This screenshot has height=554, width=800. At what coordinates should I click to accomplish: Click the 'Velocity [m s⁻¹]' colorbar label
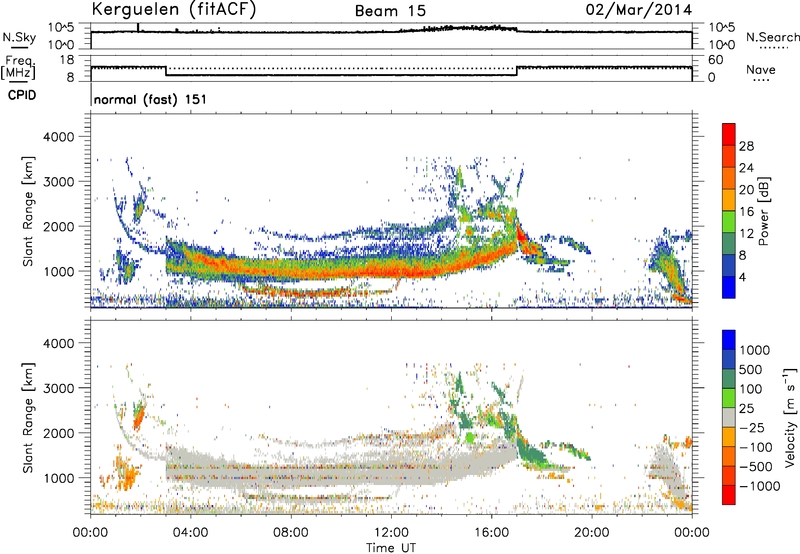click(x=790, y=417)
